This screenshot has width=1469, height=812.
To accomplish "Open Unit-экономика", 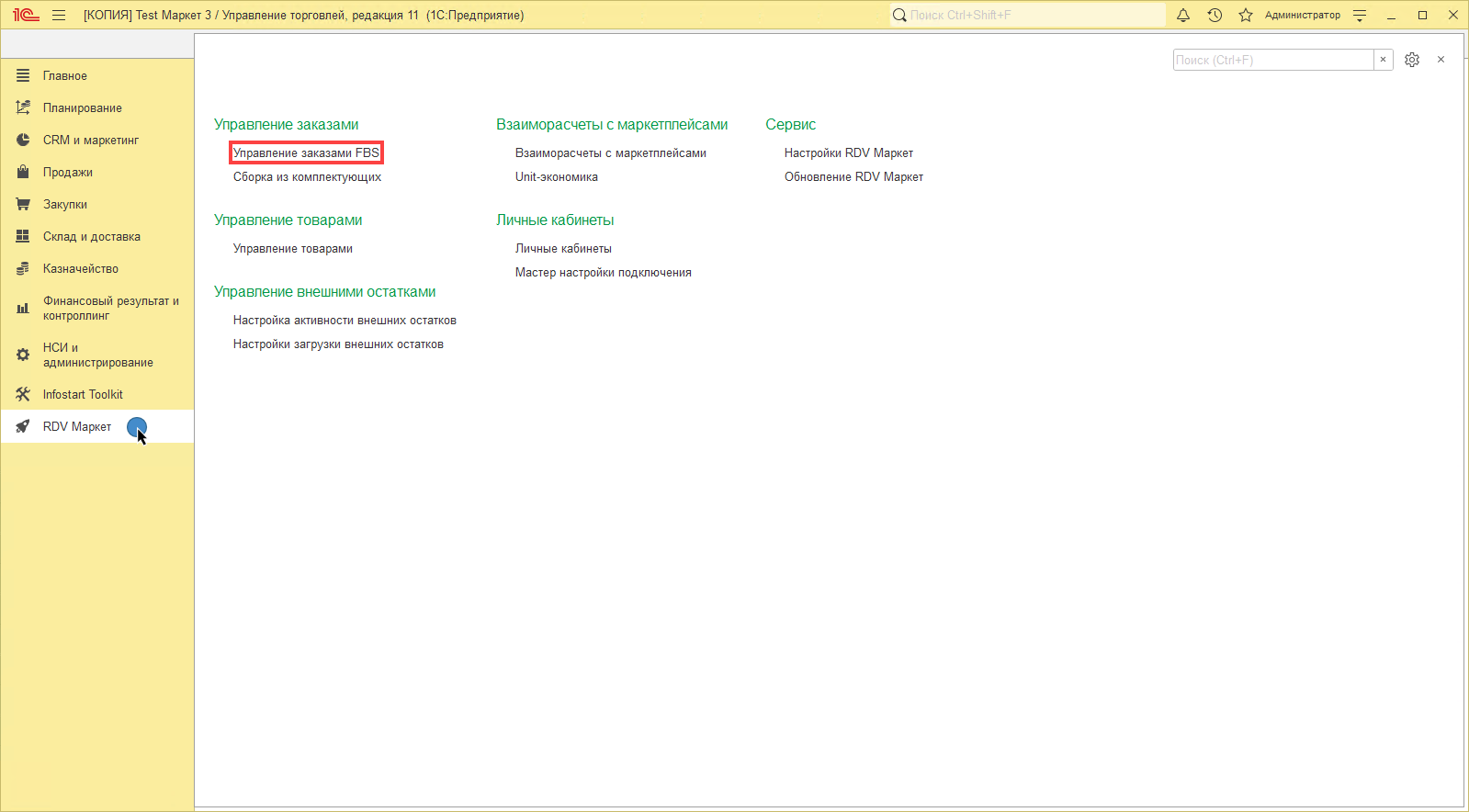I will (557, 176).
